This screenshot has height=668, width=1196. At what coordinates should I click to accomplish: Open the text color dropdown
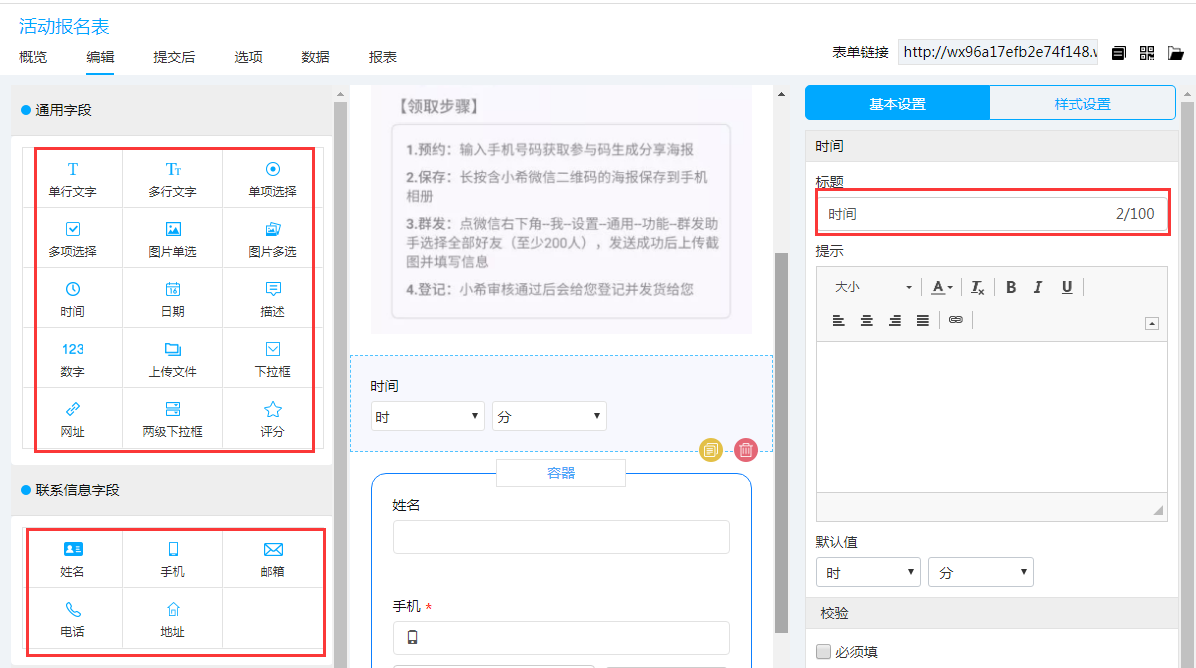coord(942,287)
